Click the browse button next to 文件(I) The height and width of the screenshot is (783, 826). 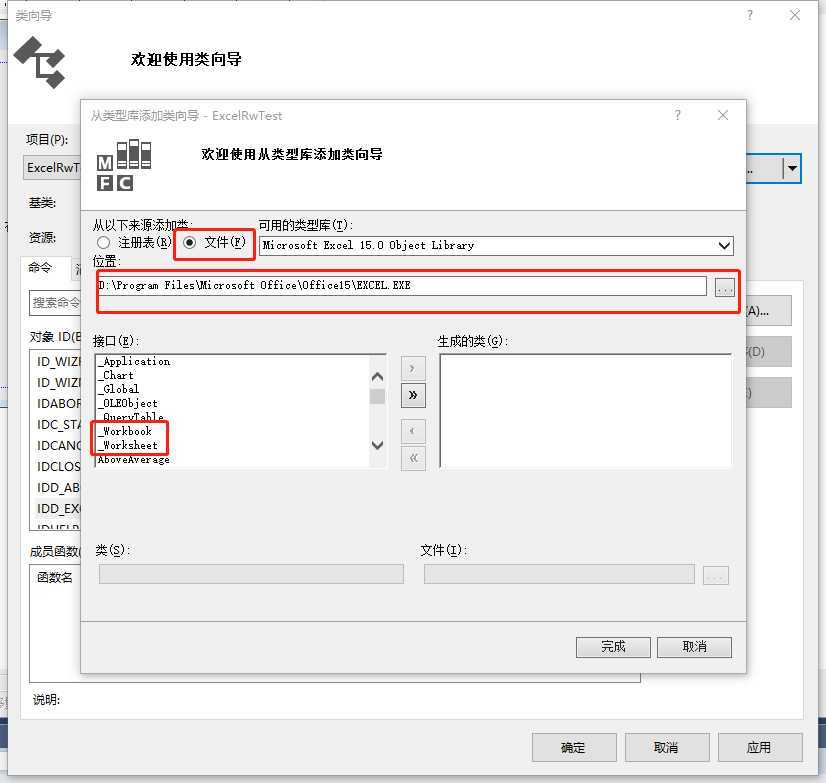[715, 575]
